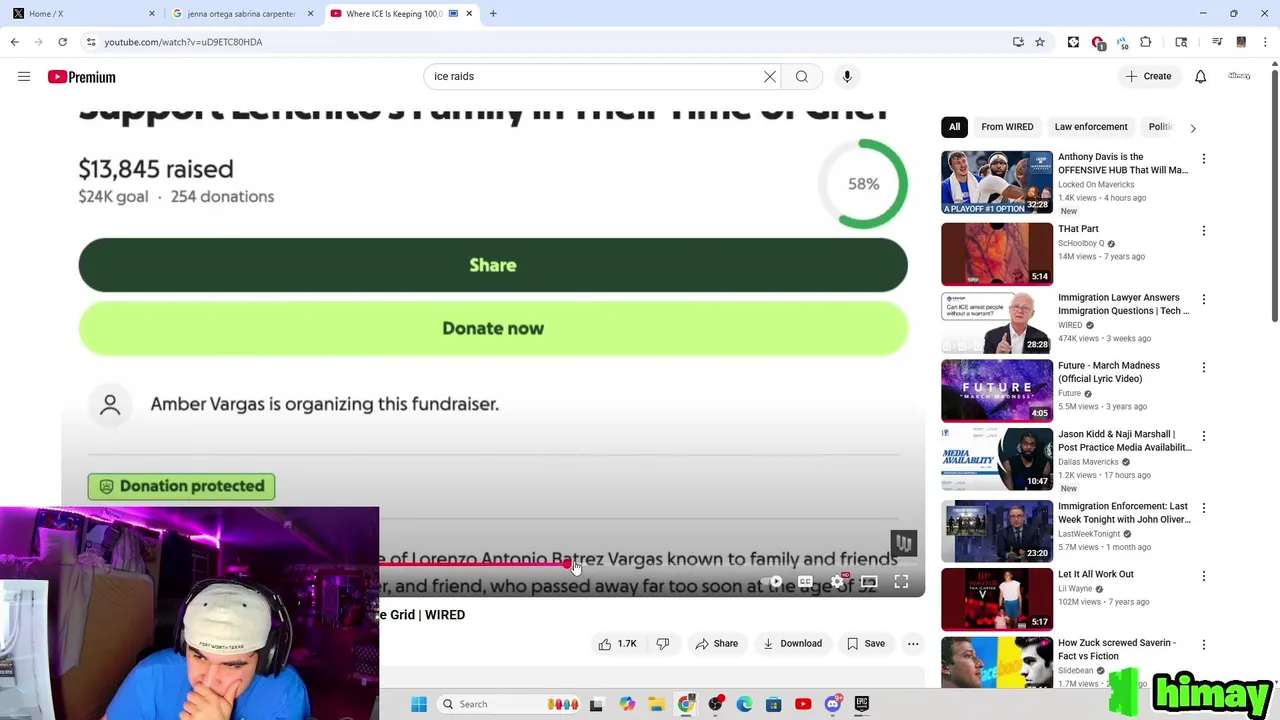The image size is (1280, 720).
Task: Open the YouTube account avatar menu
Action: (1239, 76)
